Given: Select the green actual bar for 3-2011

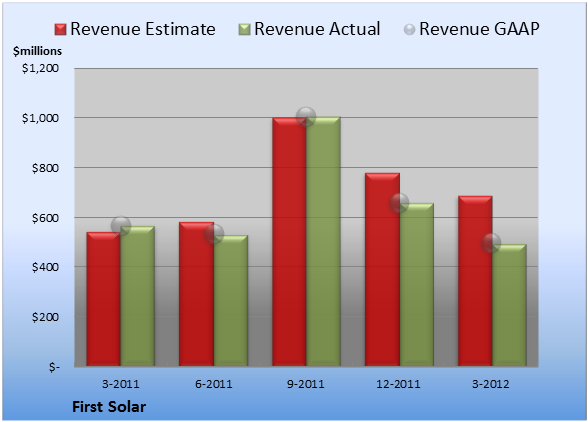Looking at the screenshot, I should coord(137,296).
